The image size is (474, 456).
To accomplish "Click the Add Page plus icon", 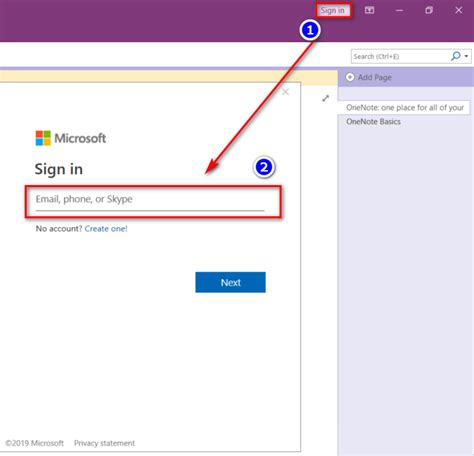I will pyautogui.click(x=350, y=77).
